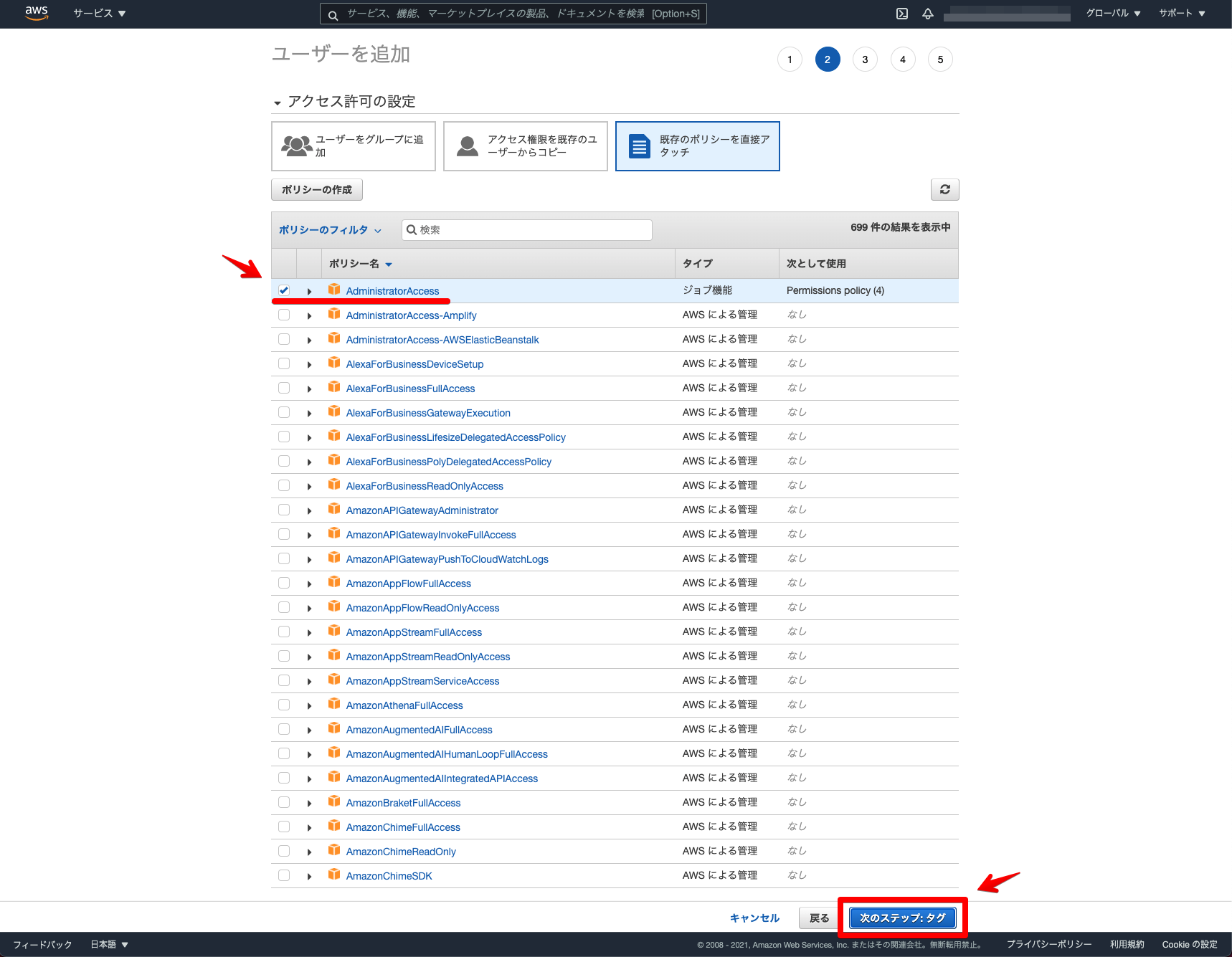
Task: Open the フィードバック link in footer
Action: pyautogui.click(x=42, y=944)
